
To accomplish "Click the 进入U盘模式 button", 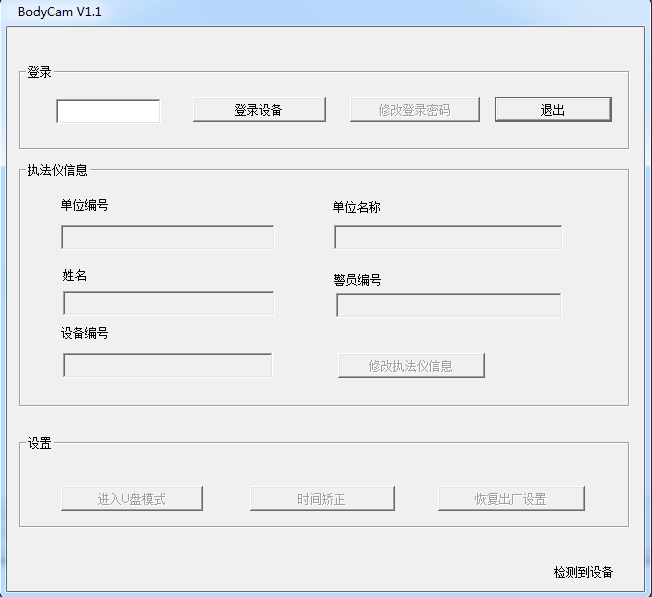I will tap(132, 499).
